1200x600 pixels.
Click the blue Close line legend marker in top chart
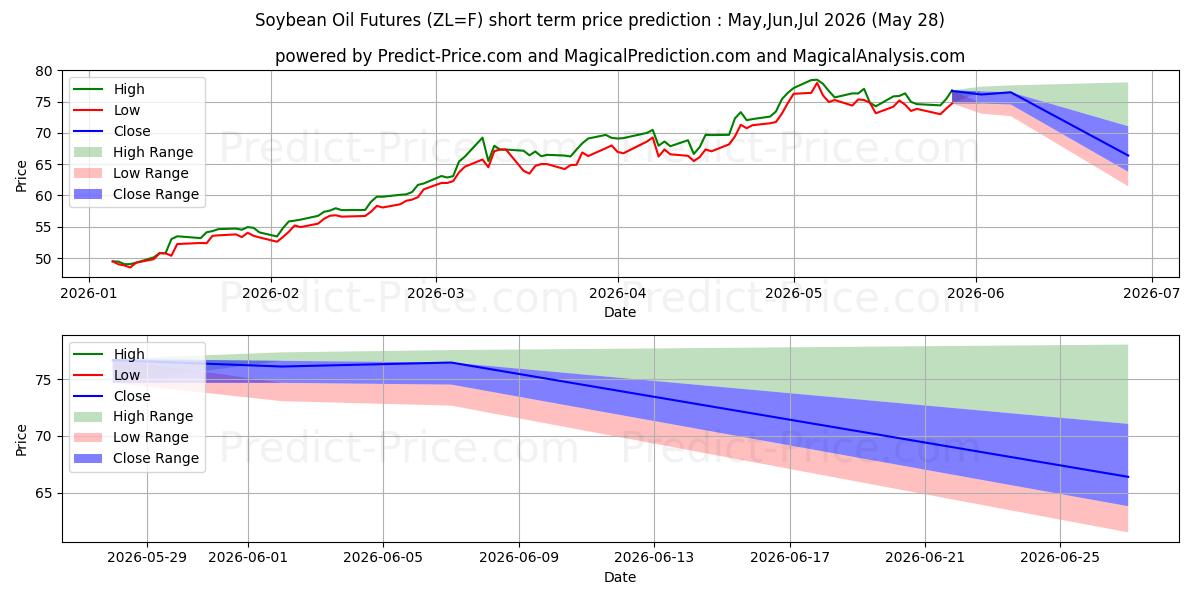coord(90,132)
